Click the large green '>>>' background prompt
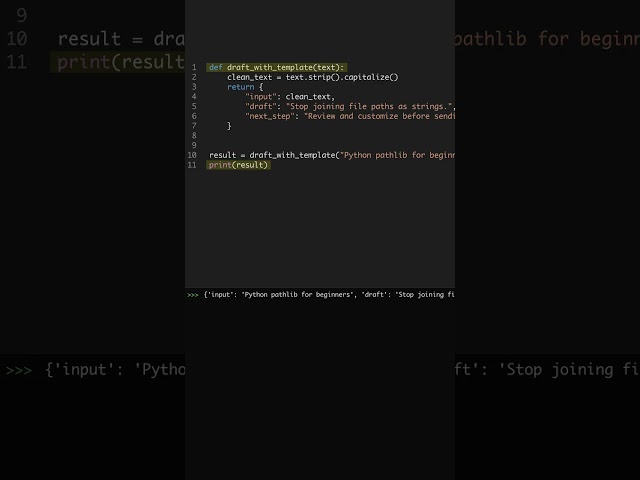The width and height of the screenshot is (640, 480). (19, 370)
